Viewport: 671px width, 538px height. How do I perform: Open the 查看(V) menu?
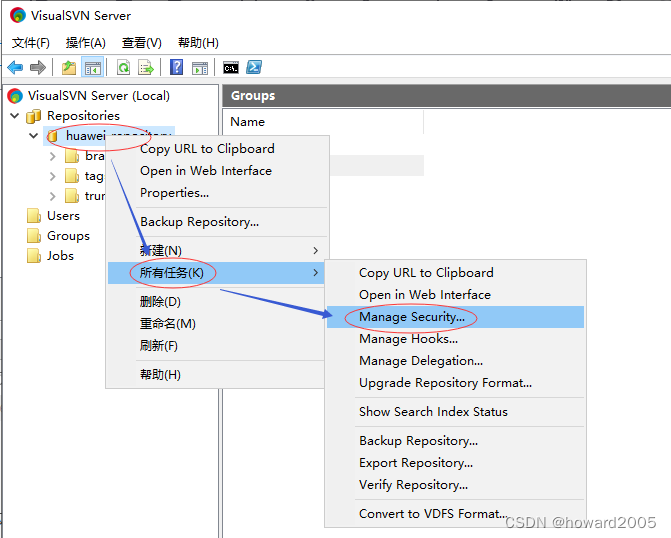pos(142,43)
